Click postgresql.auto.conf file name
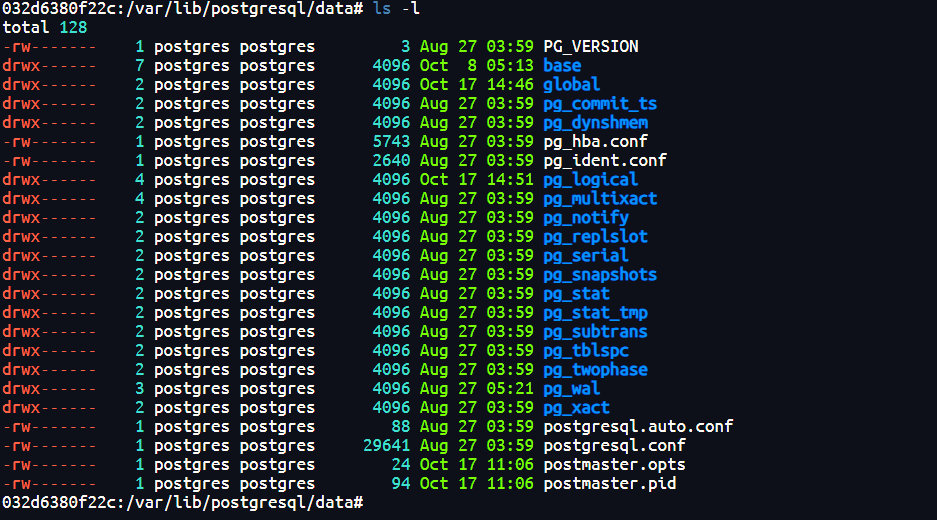The height and width of the screenshot is (520, 937). coord(638,427)
